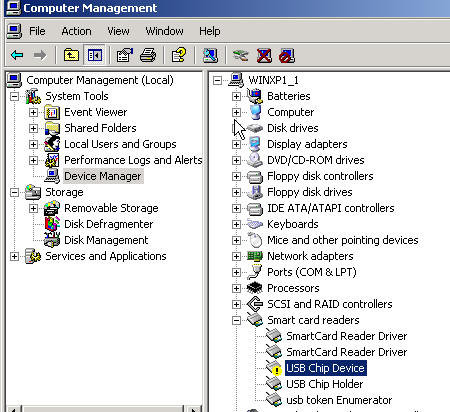Click the Help question-mark toolbar icon
Viewport: 450px width, 412px height.
pos(178,55)
